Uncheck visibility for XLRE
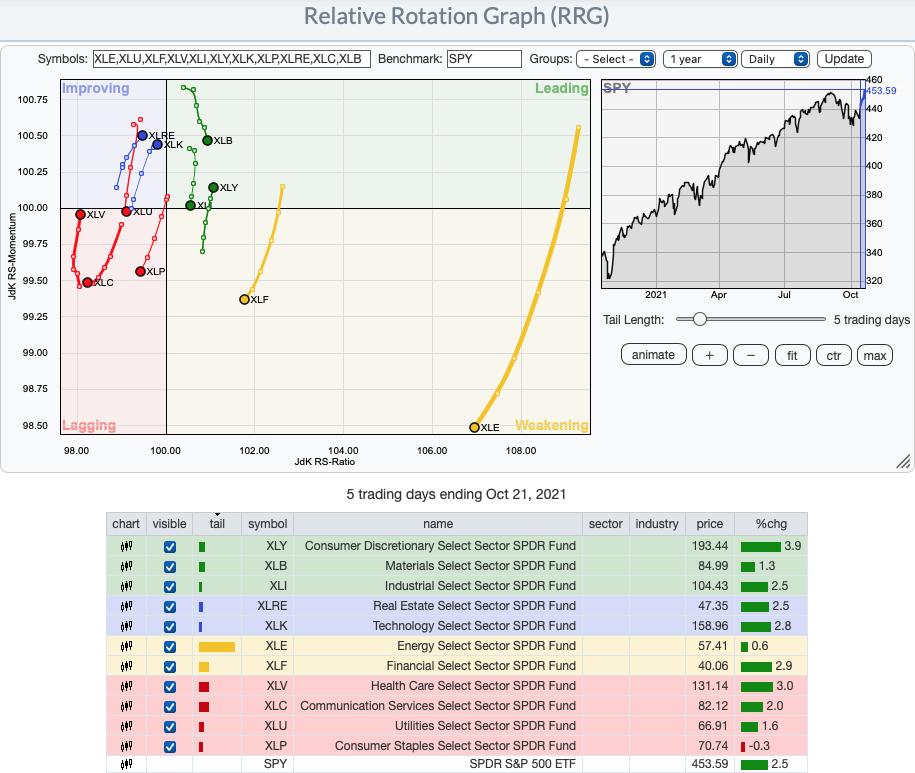The height and width of the screenshot is (773, 915). click(x=170, y=607)
